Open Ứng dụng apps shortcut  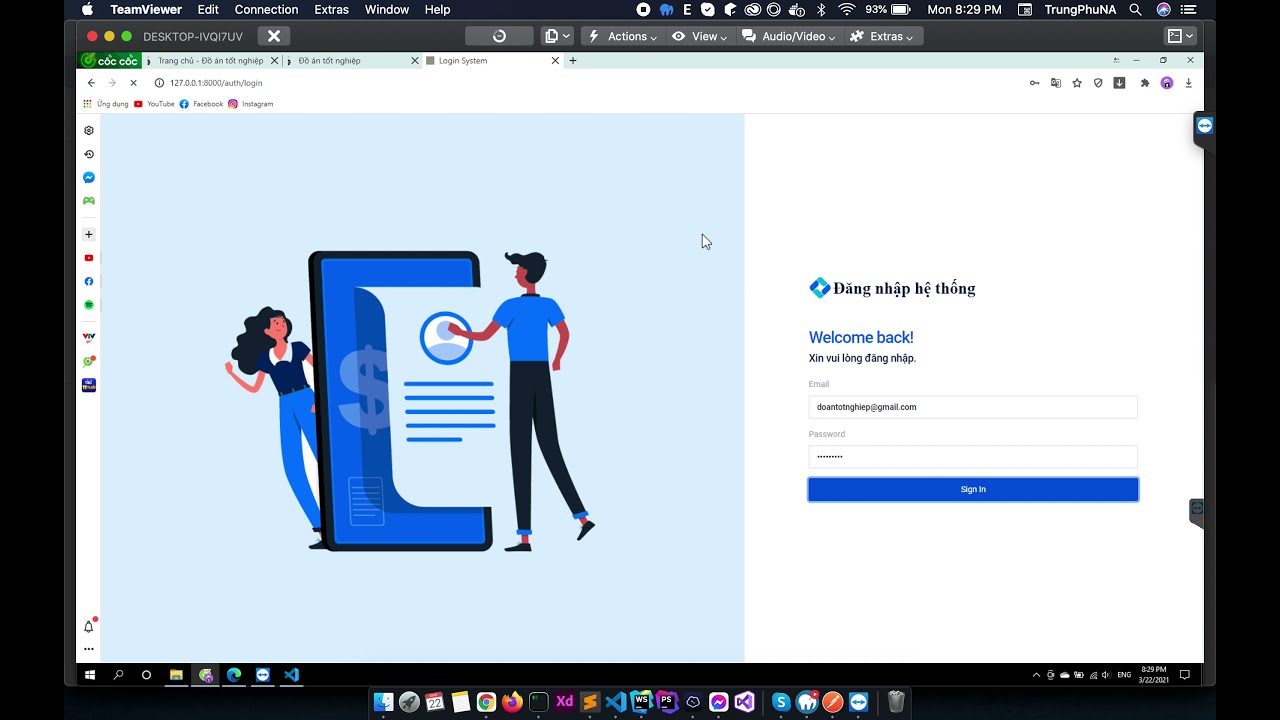click(x=106, y=104)
